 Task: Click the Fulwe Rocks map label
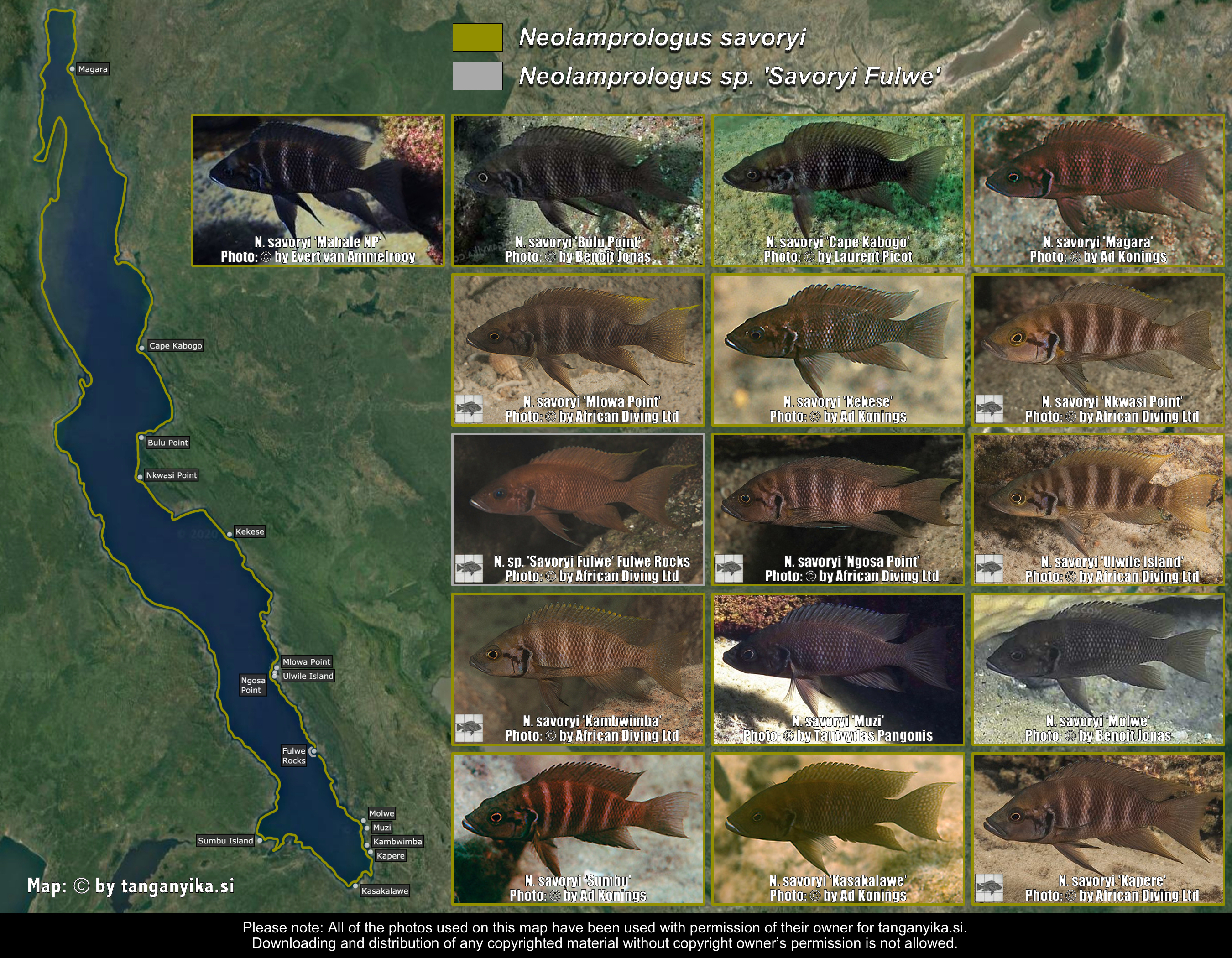point(294,755)
